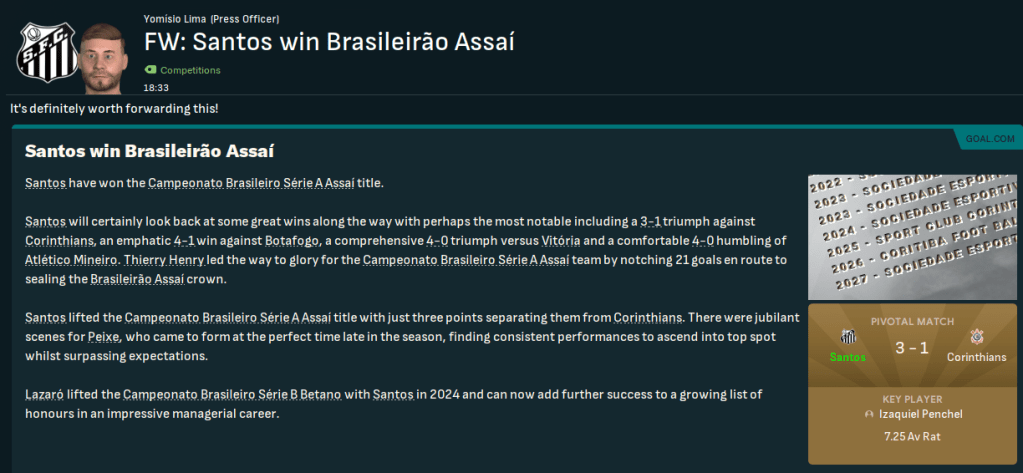Open the Lazaró manager link
This screenshot has height=473, width=1023.
click(x=47, y=397)
